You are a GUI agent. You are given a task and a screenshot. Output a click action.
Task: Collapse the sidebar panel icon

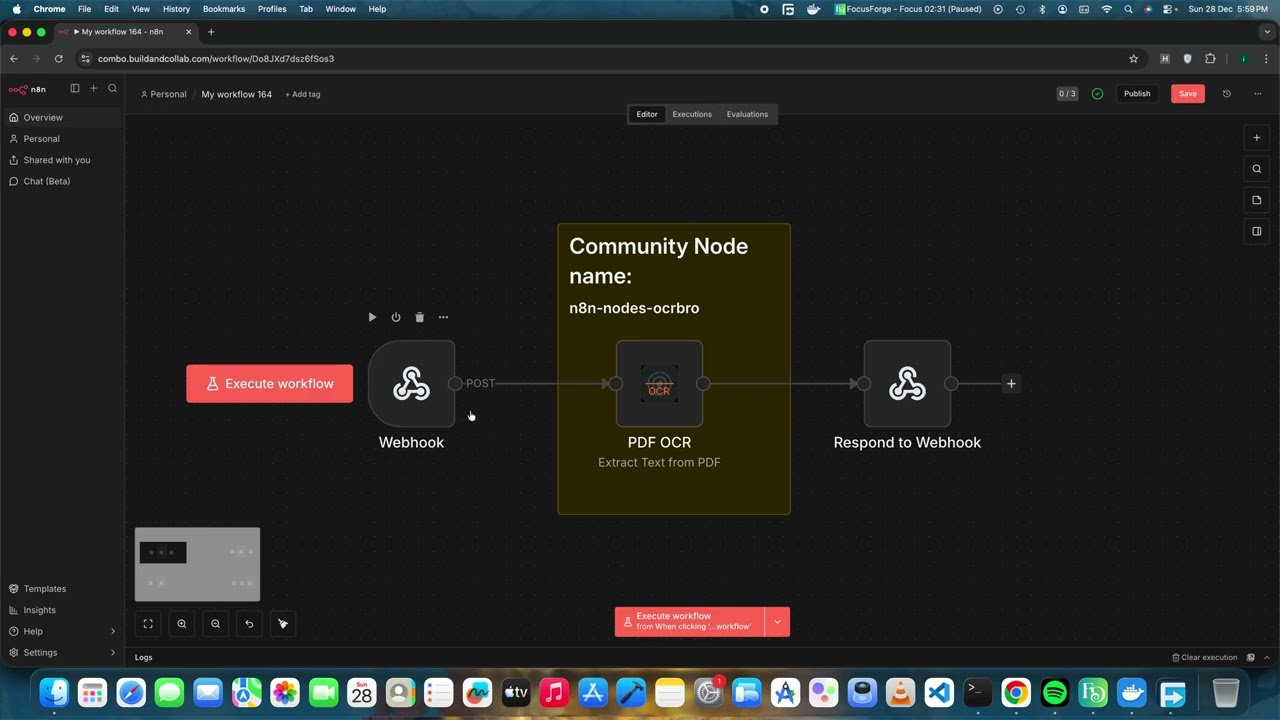click(74, 88)
